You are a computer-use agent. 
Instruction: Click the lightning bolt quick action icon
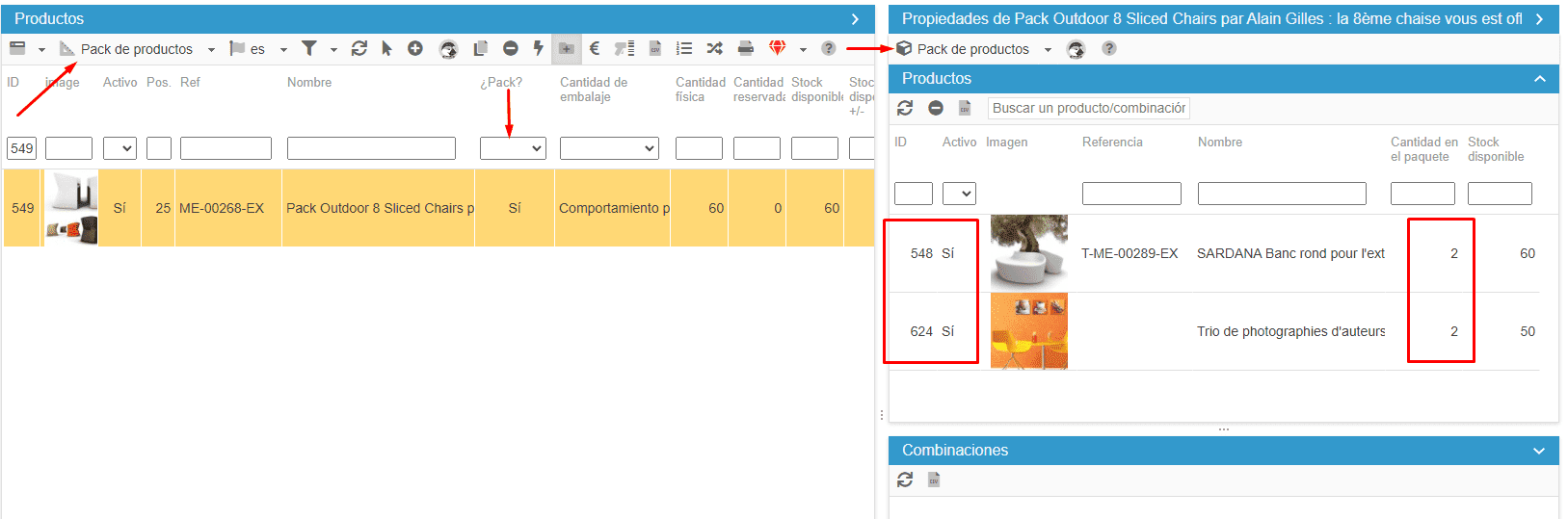(x=538, y=48)
